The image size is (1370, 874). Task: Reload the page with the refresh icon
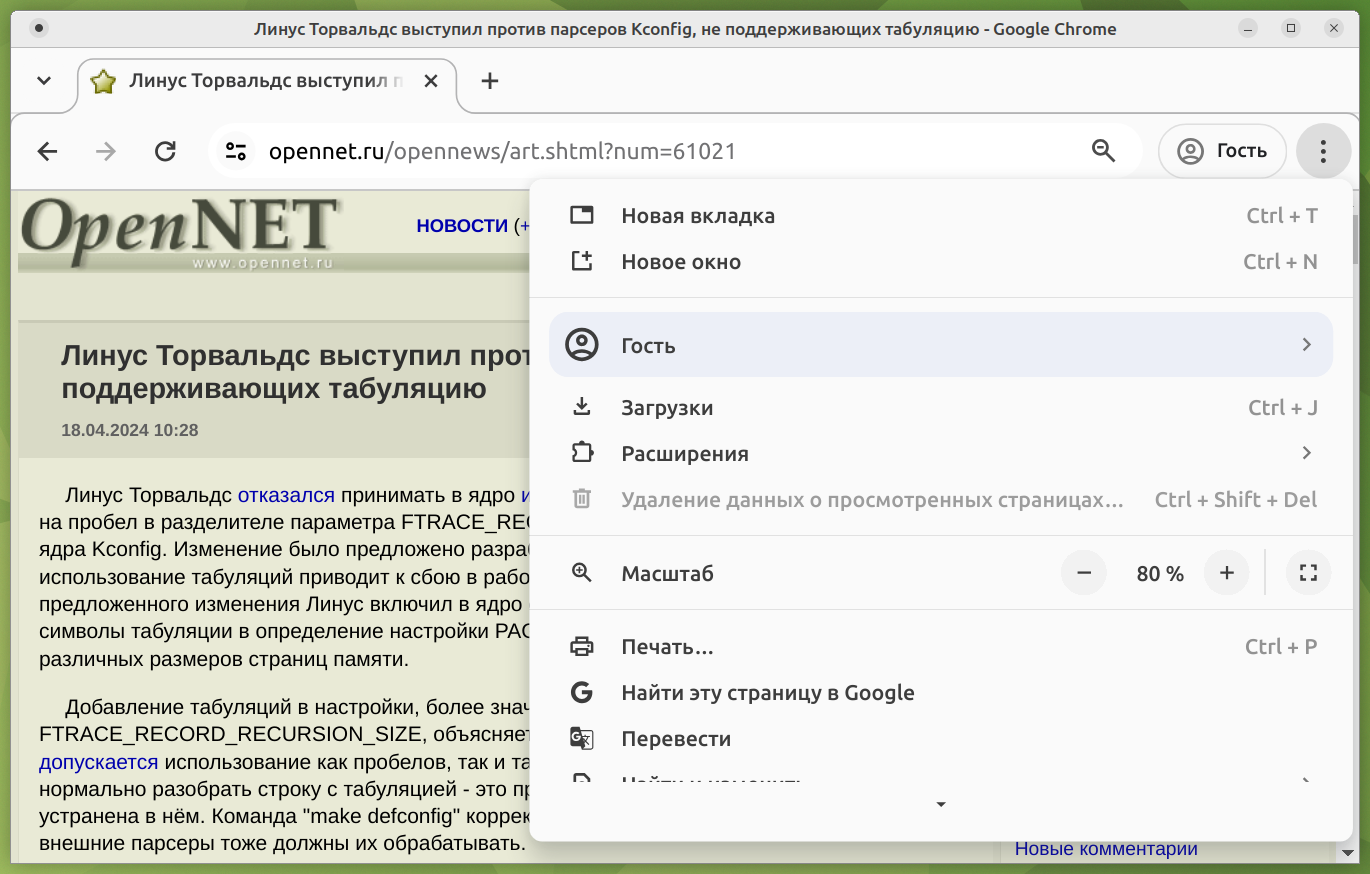click(165, 152)
